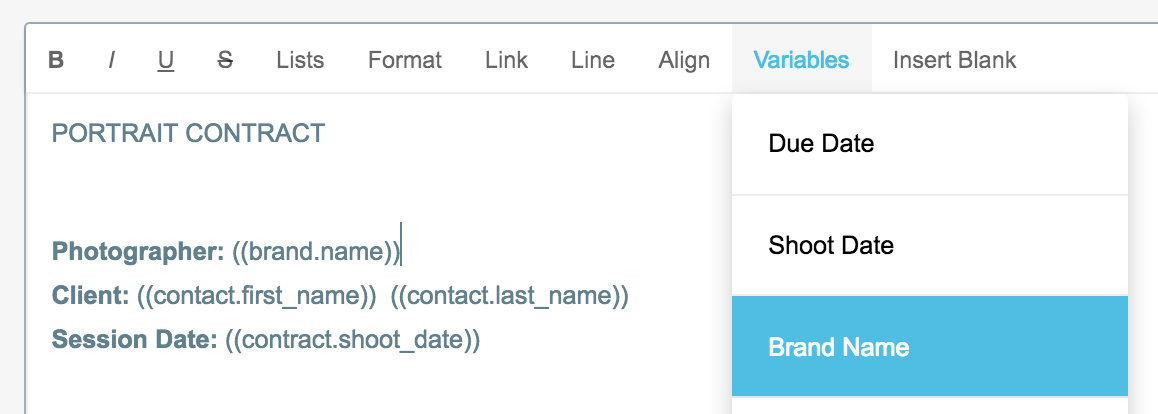Toggle underline formatting
The width and height of the screenshot is (1158, 414).
(166, 60)
